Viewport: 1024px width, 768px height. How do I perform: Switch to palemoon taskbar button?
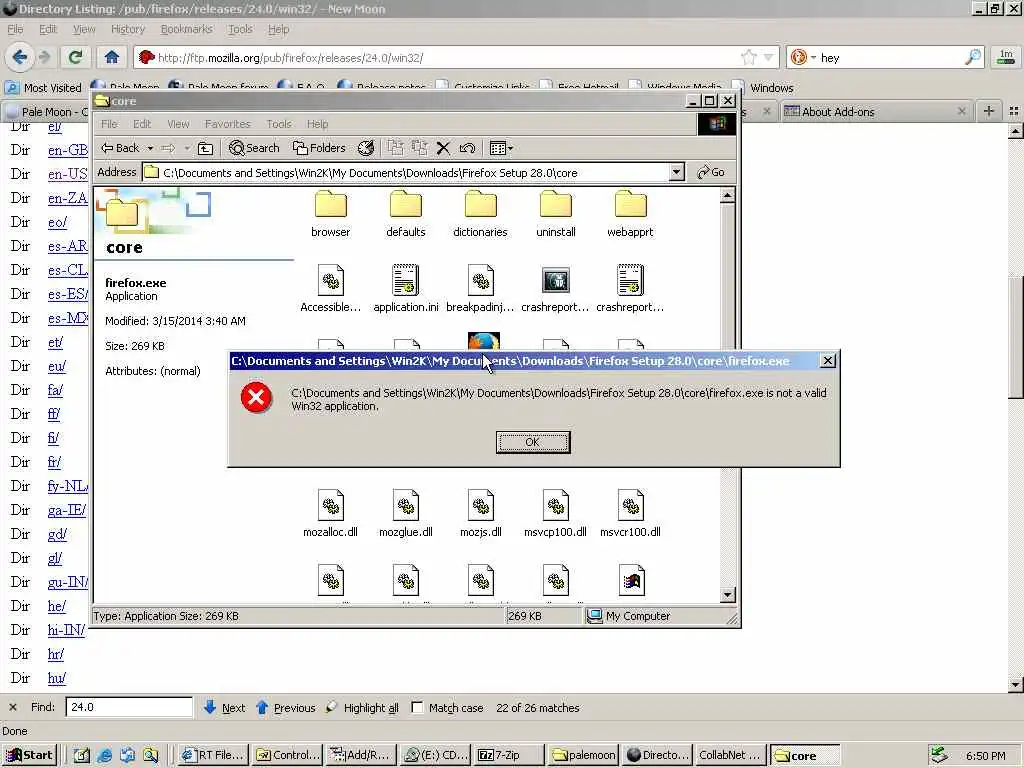(x=583, y=755)
